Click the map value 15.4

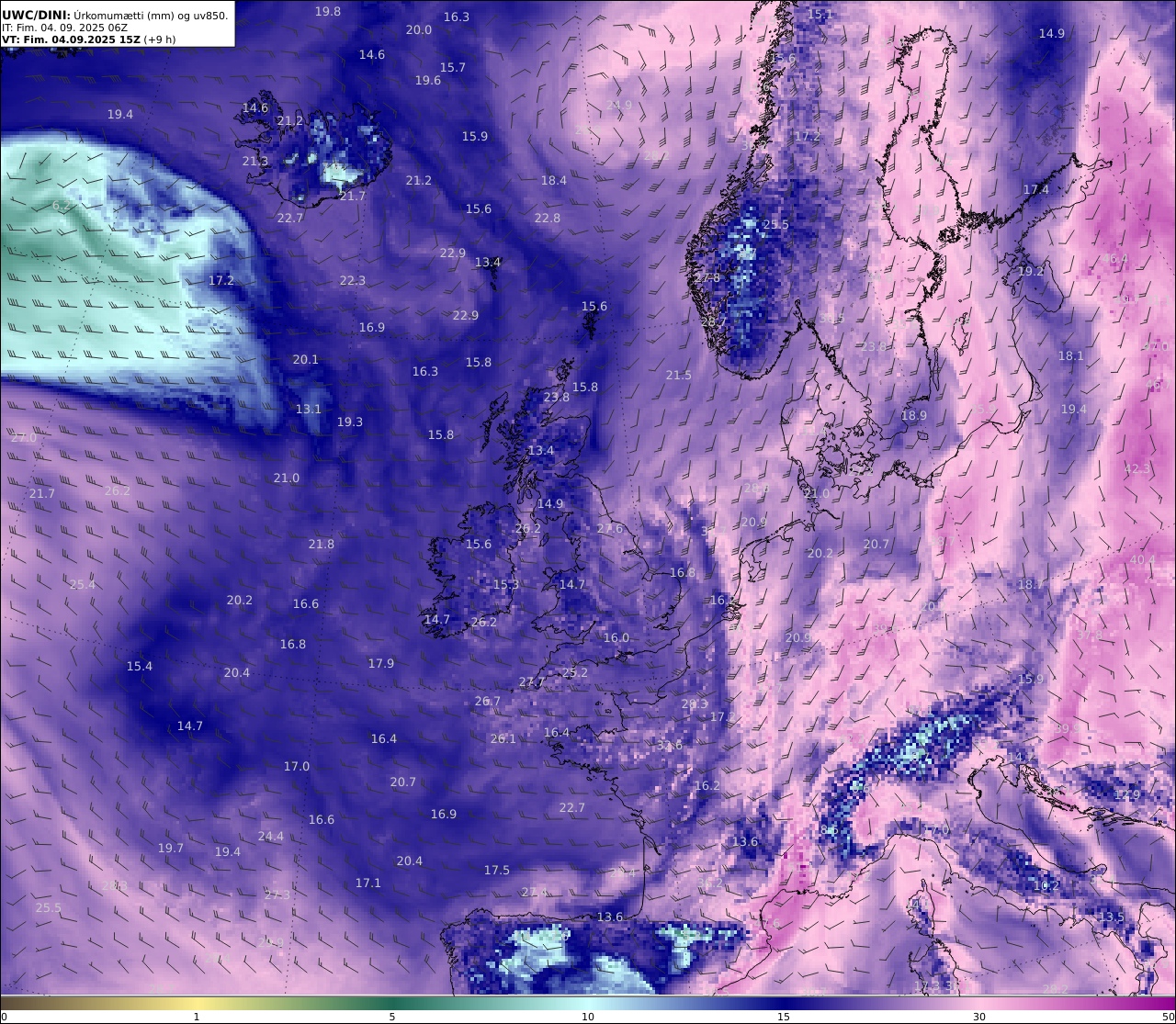click(x=140, y=666)
